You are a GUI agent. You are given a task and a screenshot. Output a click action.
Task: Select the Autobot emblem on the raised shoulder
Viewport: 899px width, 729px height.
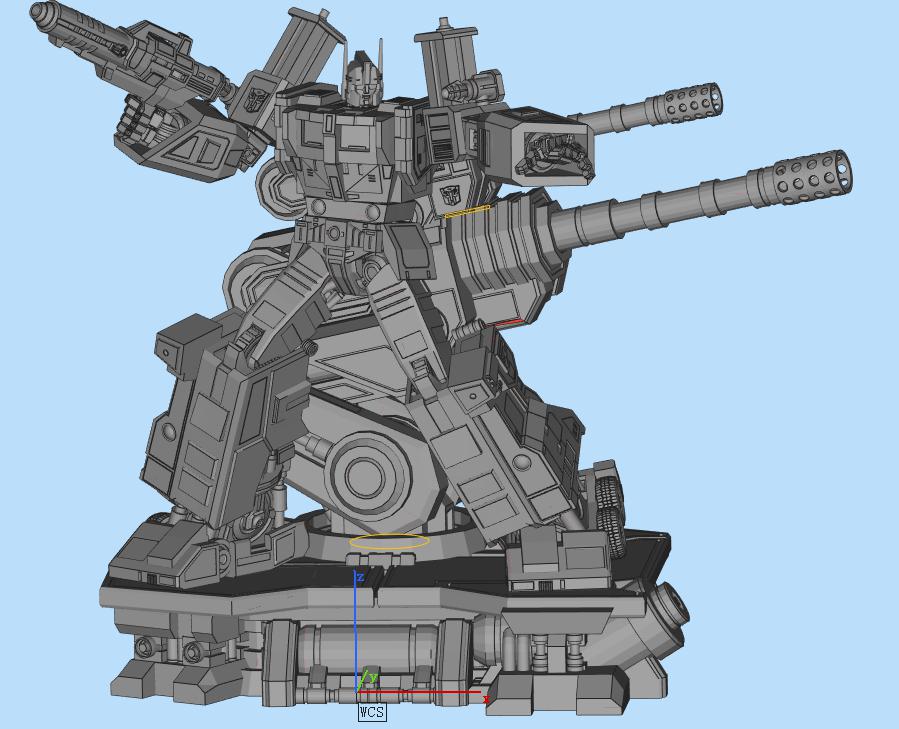(254, 100)
